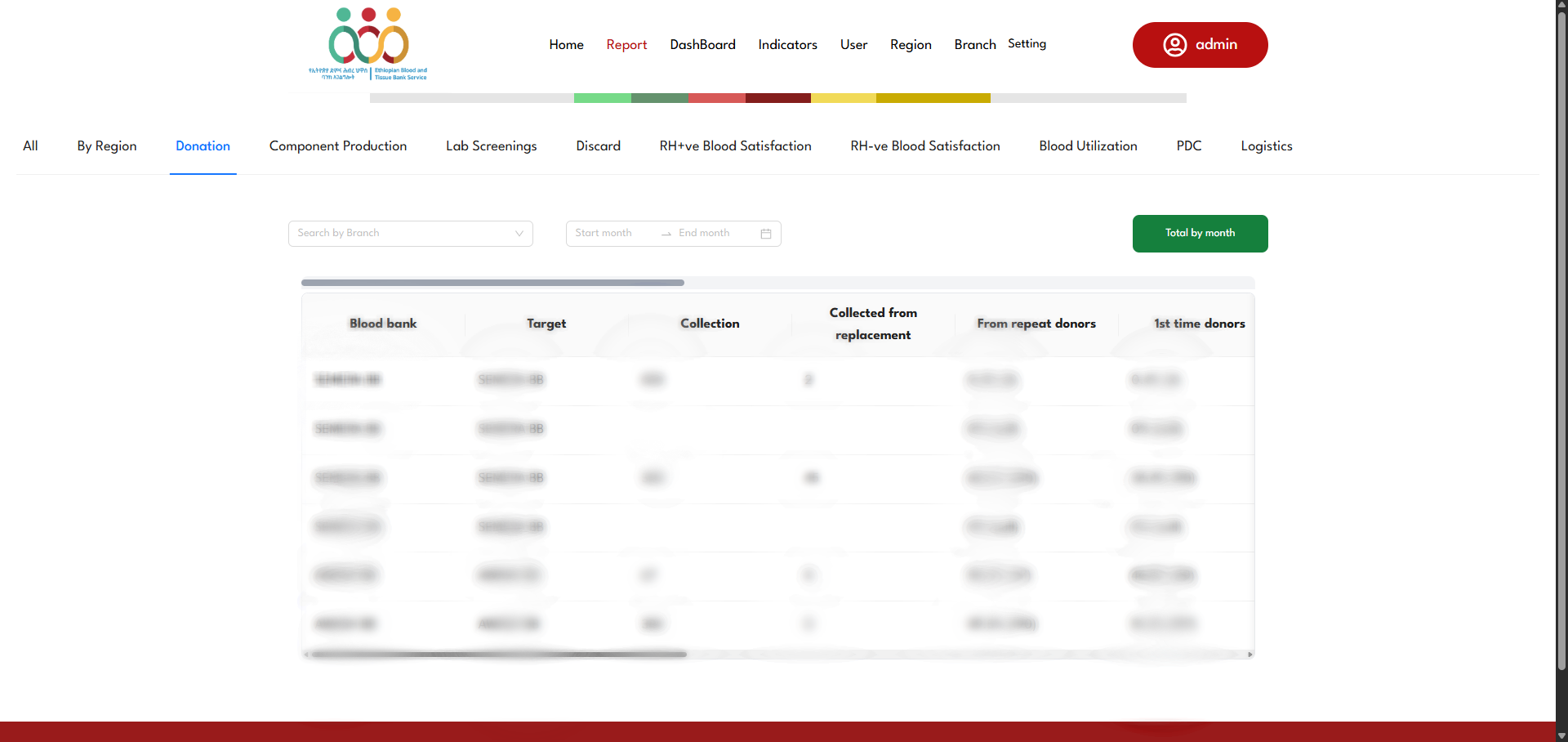Click the End month input field
The image size is (1568, 742).
click(707, 234)
